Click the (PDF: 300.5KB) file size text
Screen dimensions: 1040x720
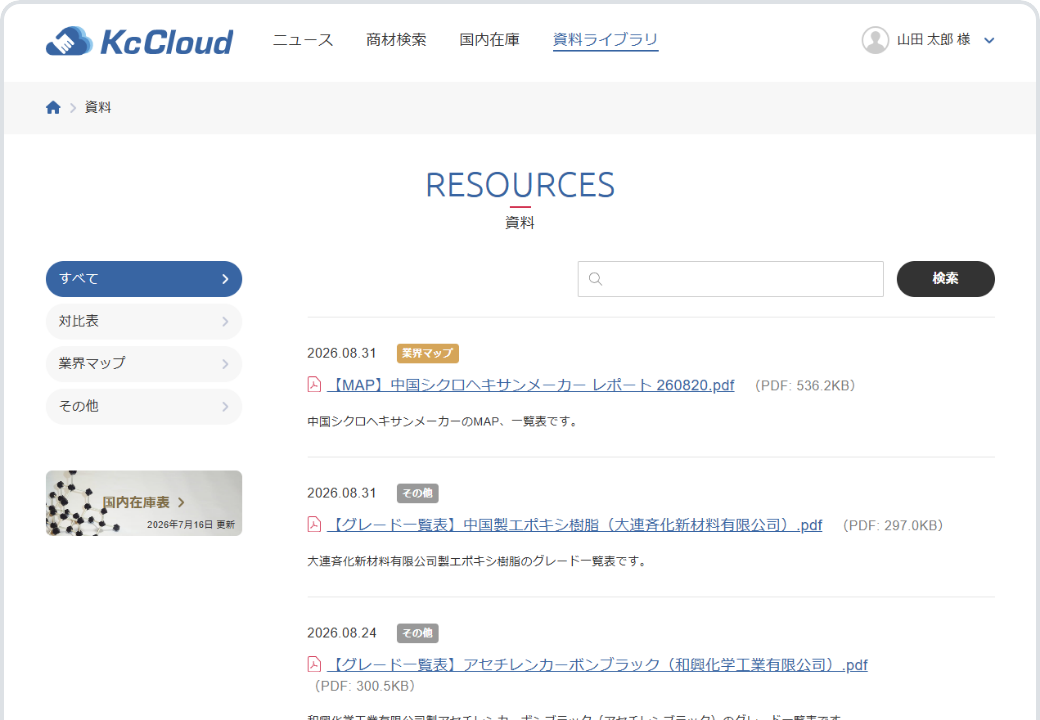pos(365,686)
